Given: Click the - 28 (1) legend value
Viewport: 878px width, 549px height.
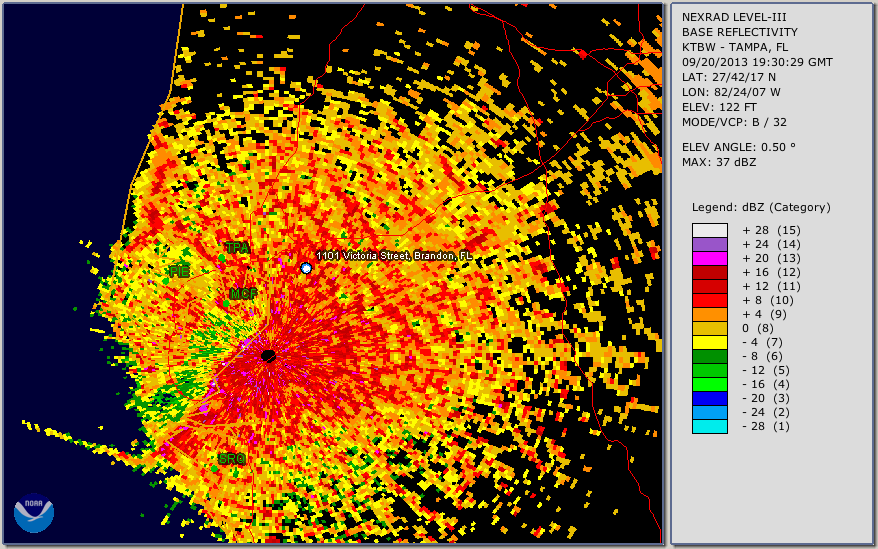Looking at the screenshot, I should (x=766, y=426).
